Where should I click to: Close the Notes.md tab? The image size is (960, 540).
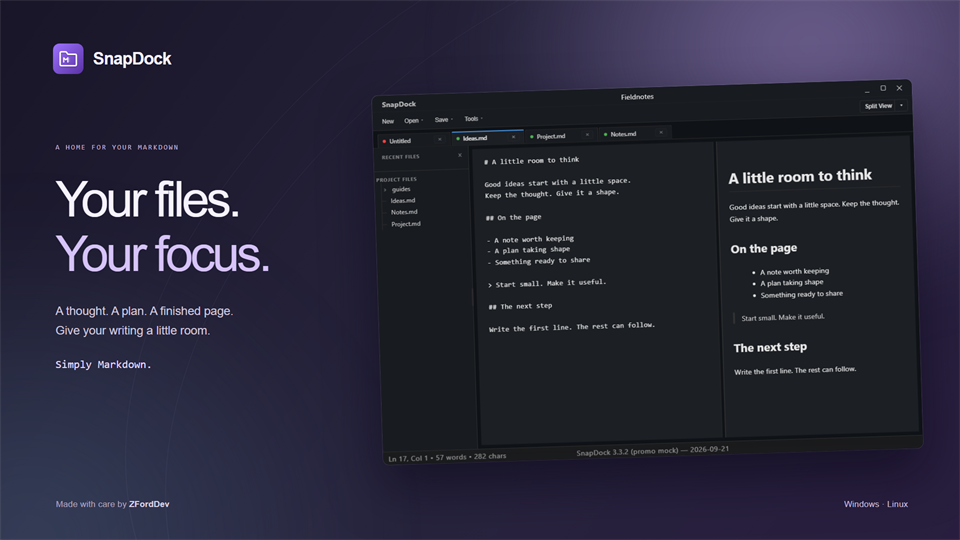tap(661, 132)
